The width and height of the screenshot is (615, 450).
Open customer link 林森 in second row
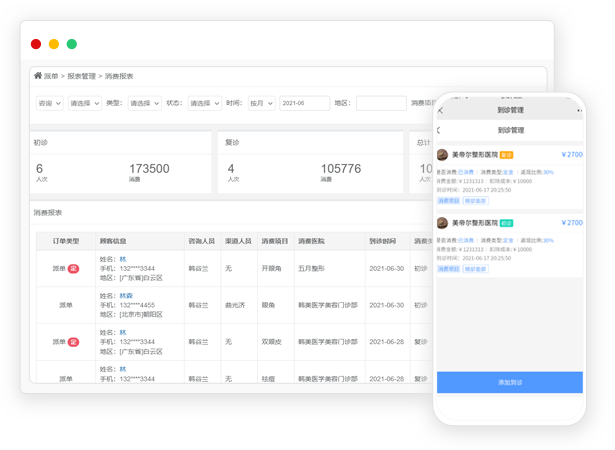[x=125, y=296]
